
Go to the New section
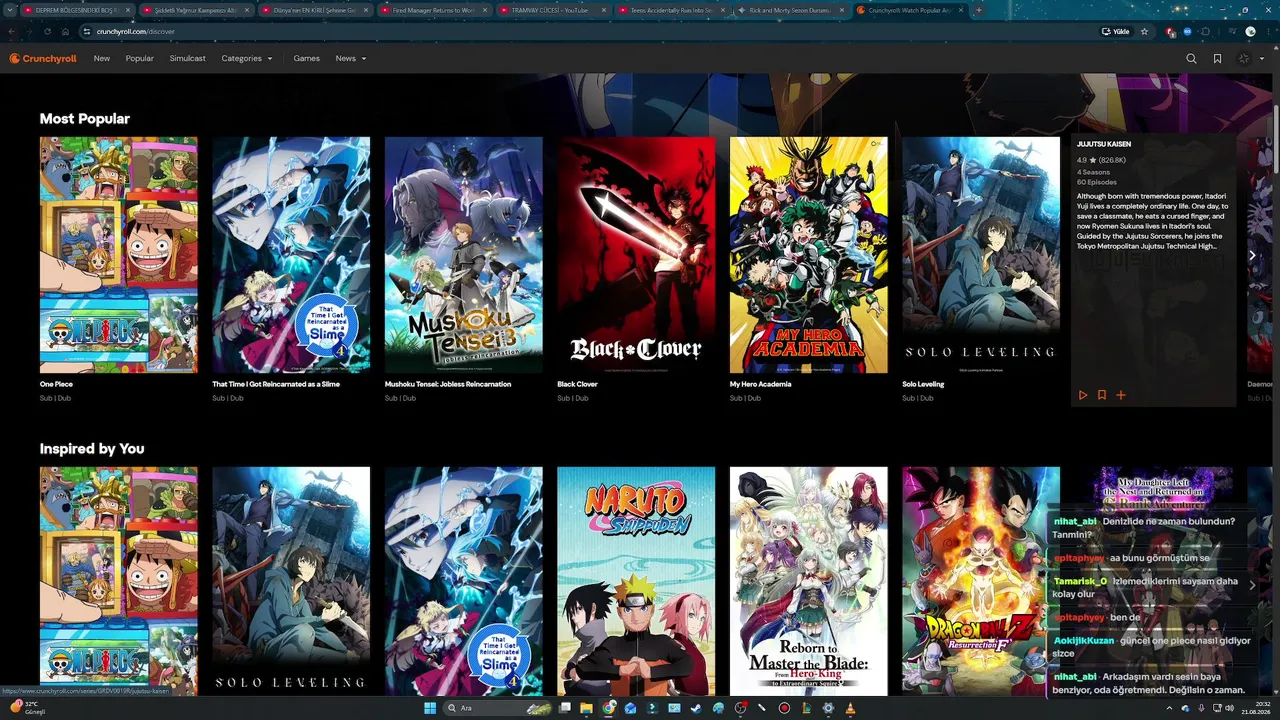(x=102, y=59)
